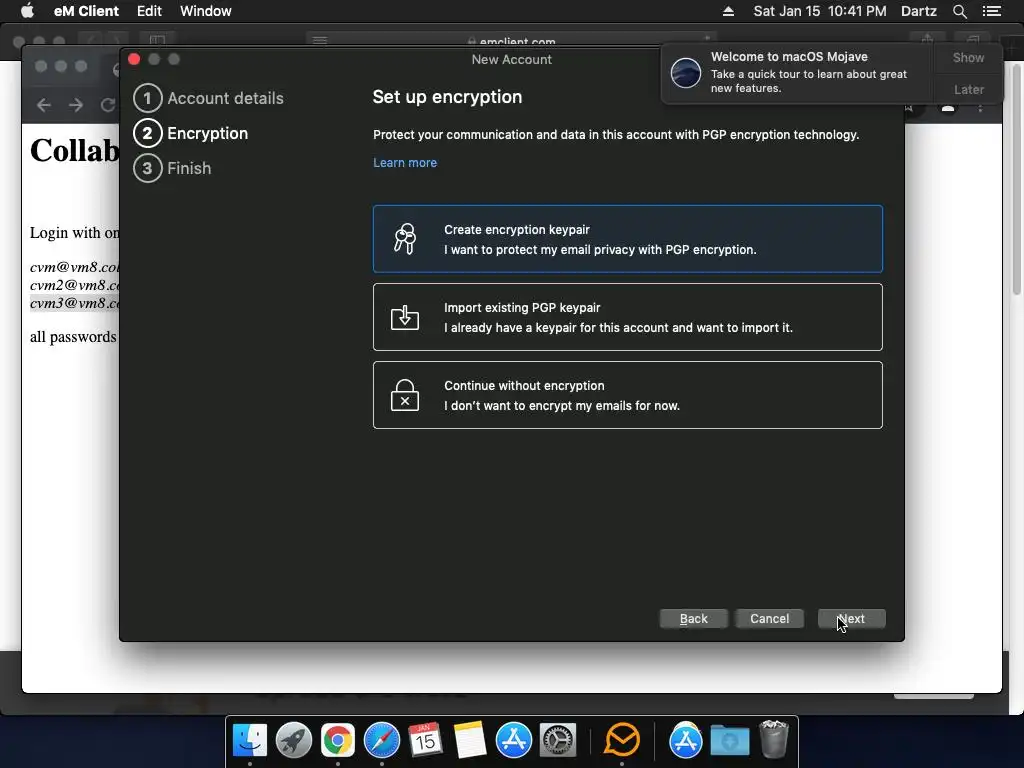
Task: Choose Import existing PGP keypair option
Action: coord(628,317)
